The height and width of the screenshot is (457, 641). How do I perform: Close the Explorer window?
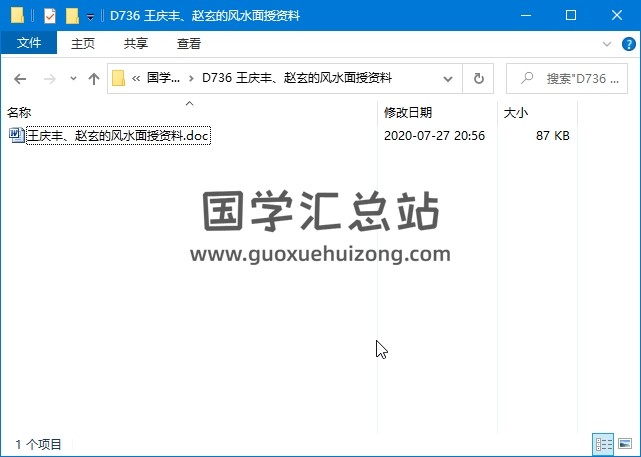(616, 16)
